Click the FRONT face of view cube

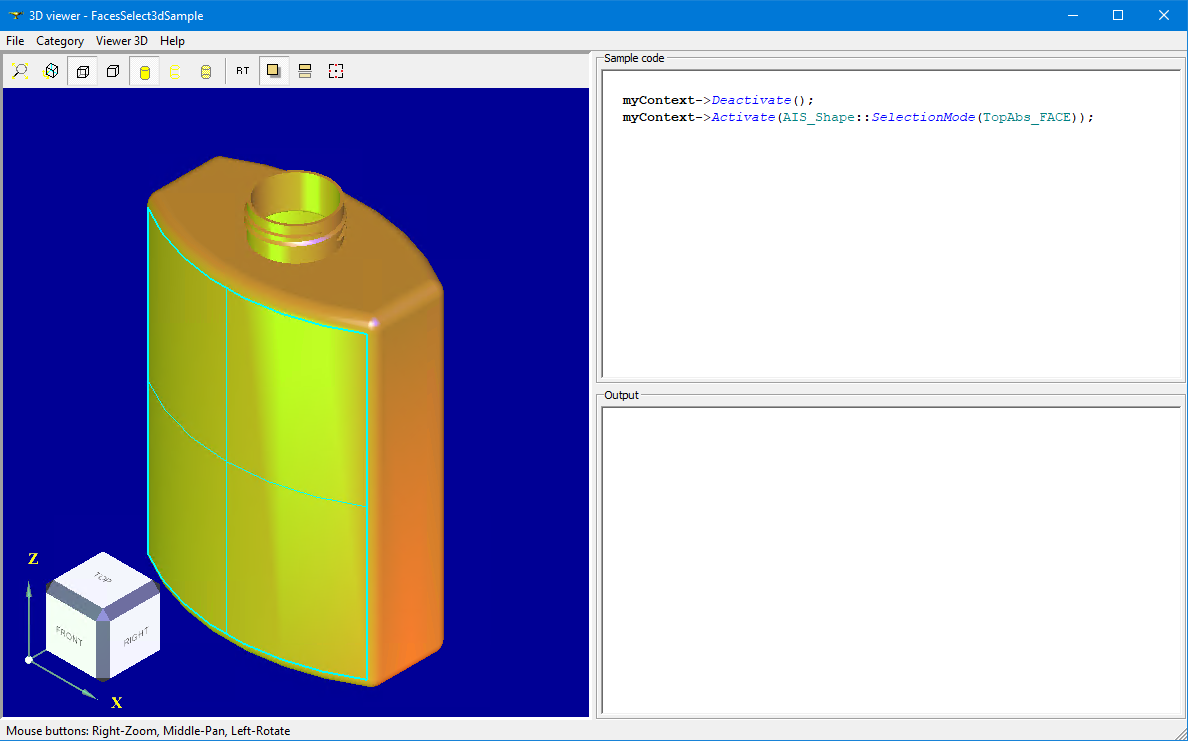click(x=70, y=635)
